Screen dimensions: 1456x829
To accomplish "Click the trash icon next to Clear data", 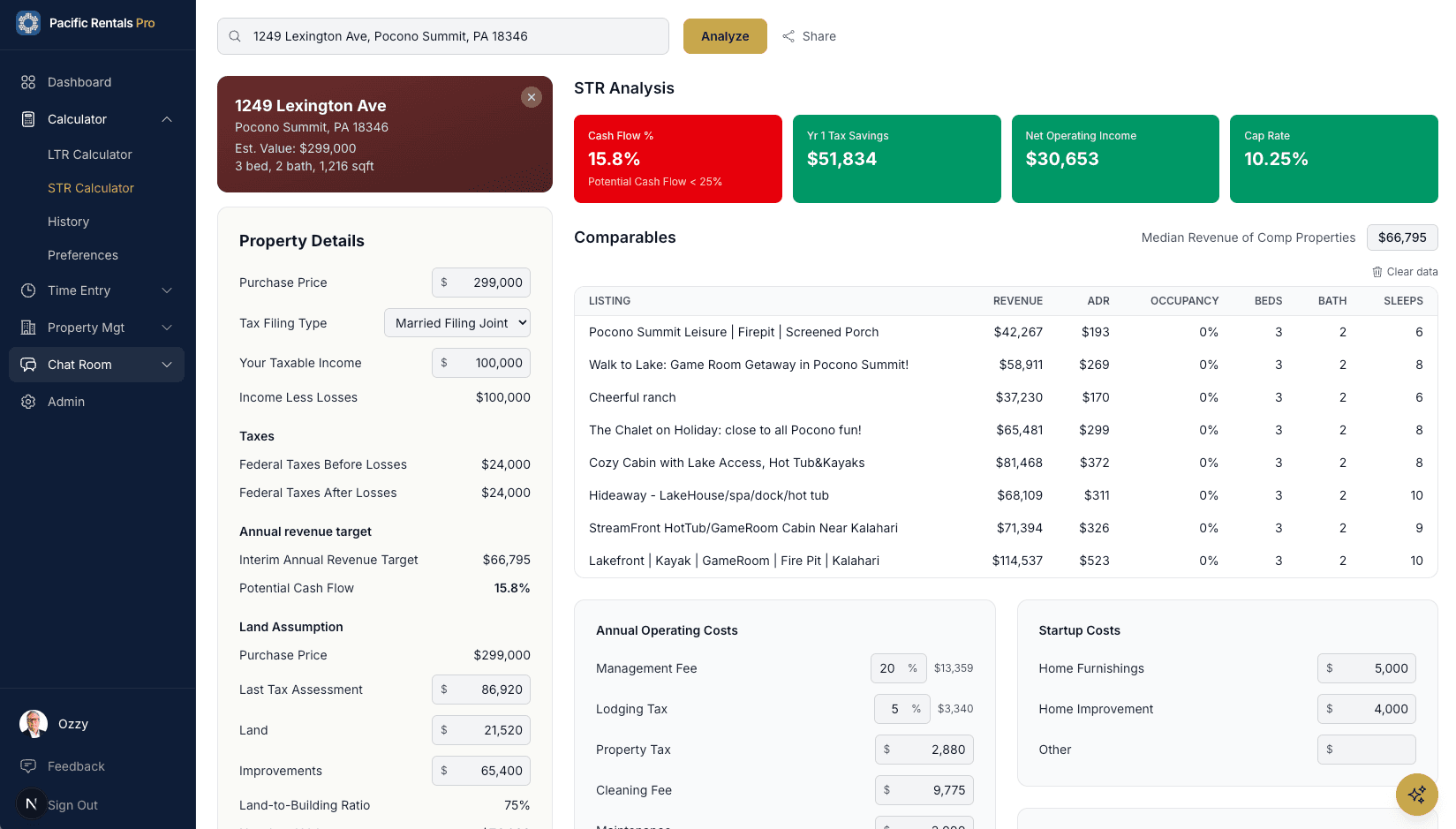I will pos(1377,272).
